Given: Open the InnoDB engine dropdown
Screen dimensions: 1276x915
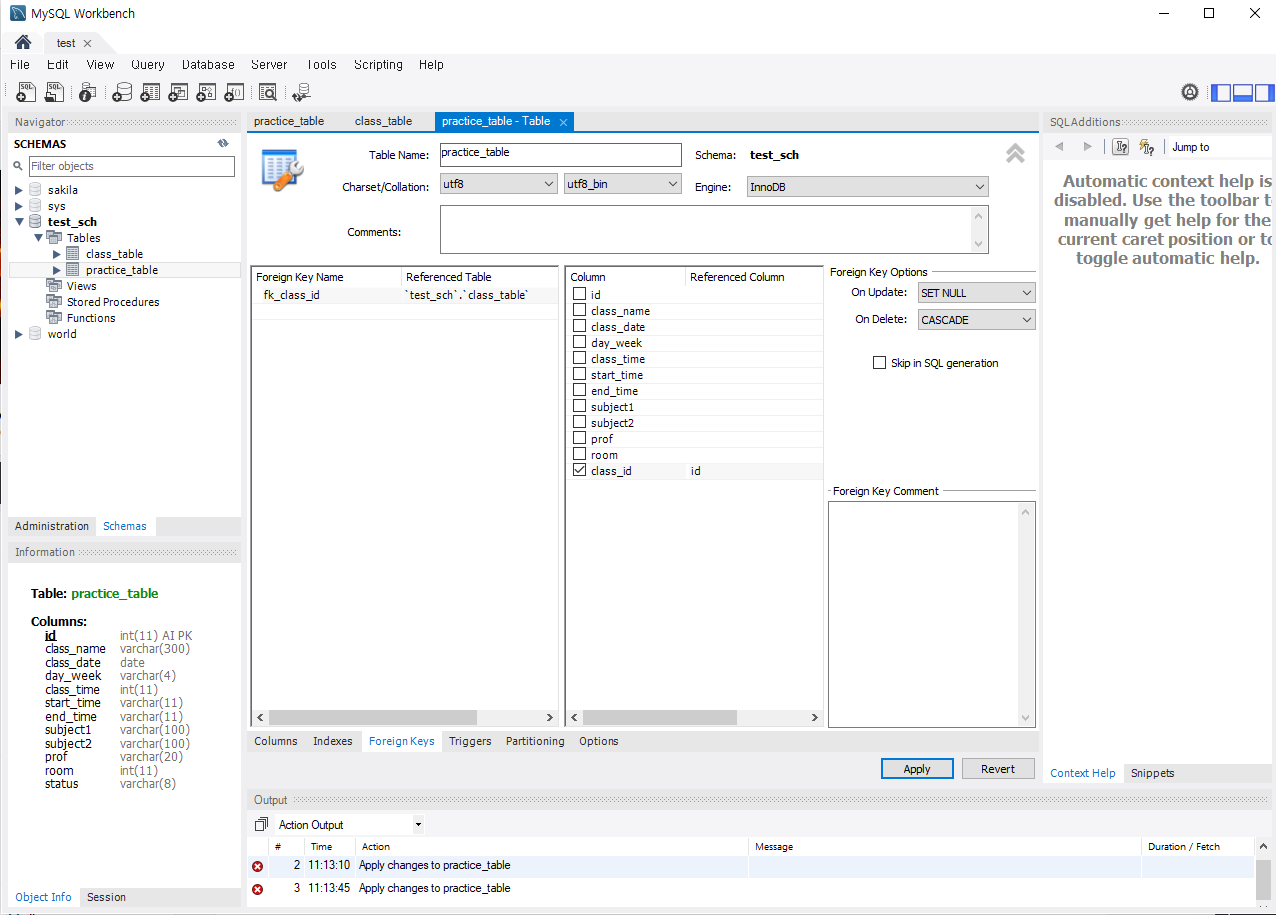Looking at the screenshot, I should click(868, 187).
